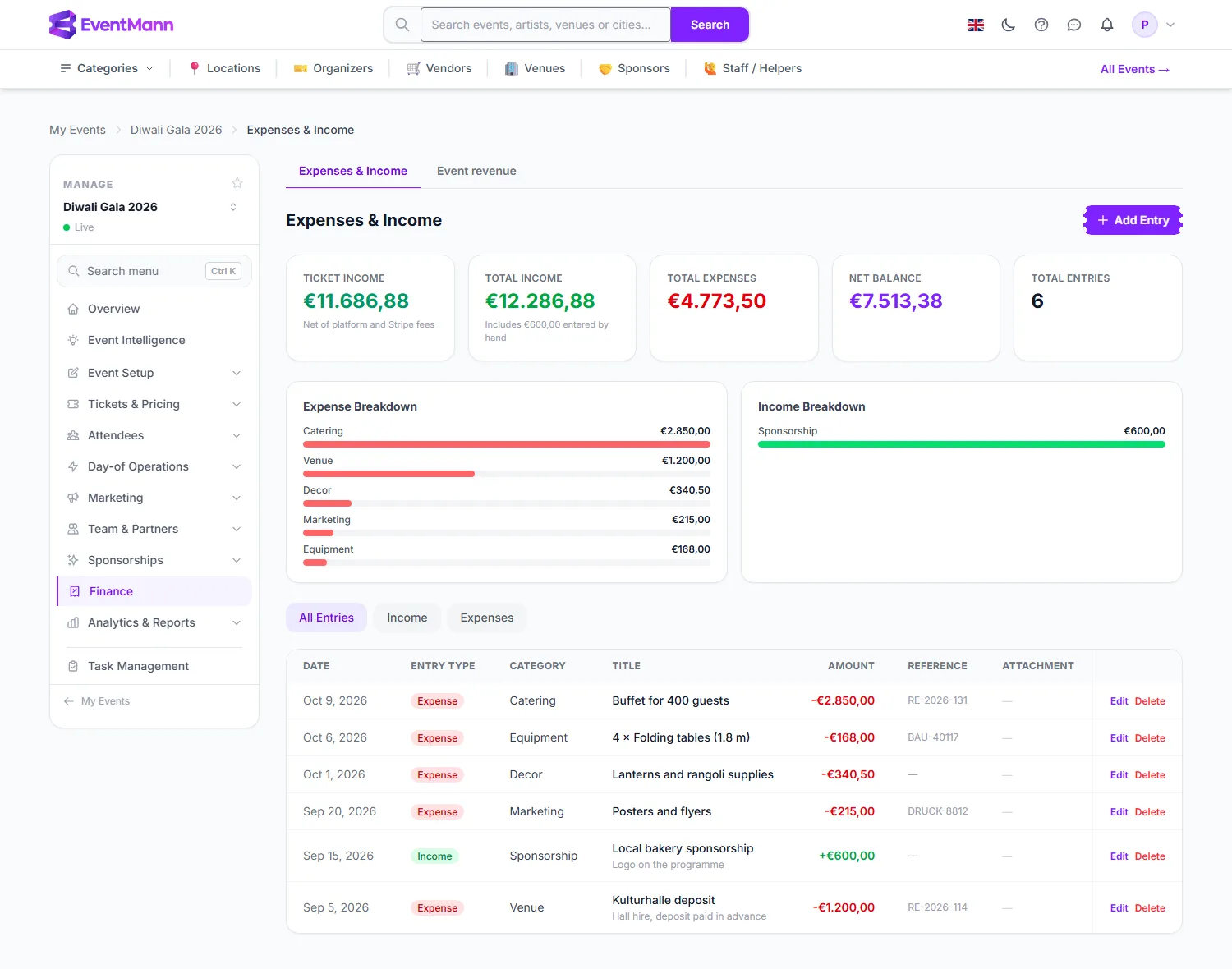Open Marketing megaphone sidebar item
Screen dimensions: 1232x969
[154, 498]
